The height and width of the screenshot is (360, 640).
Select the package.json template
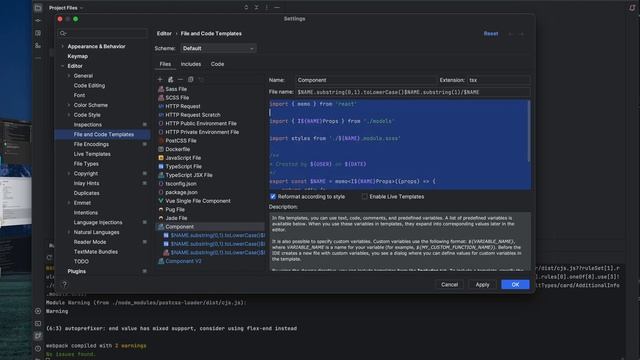(x=181, y=192)
